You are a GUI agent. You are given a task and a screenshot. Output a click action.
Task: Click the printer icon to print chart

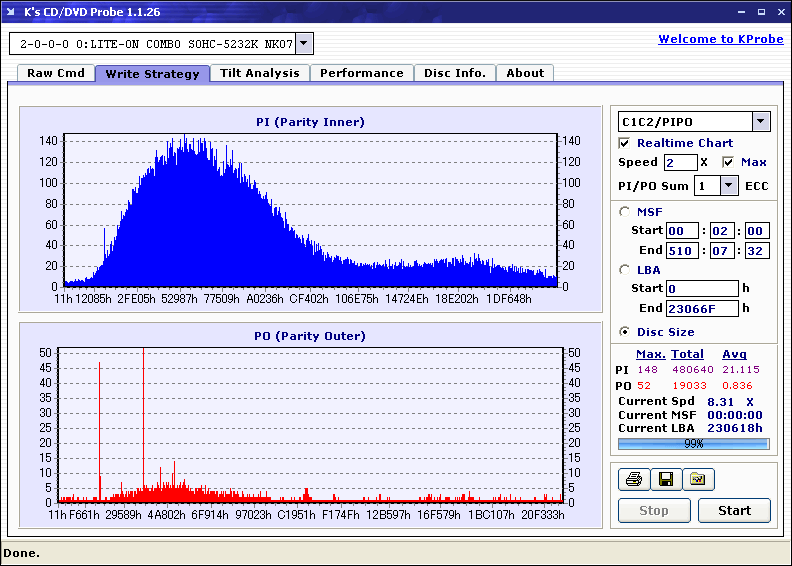tap(632, 480)
